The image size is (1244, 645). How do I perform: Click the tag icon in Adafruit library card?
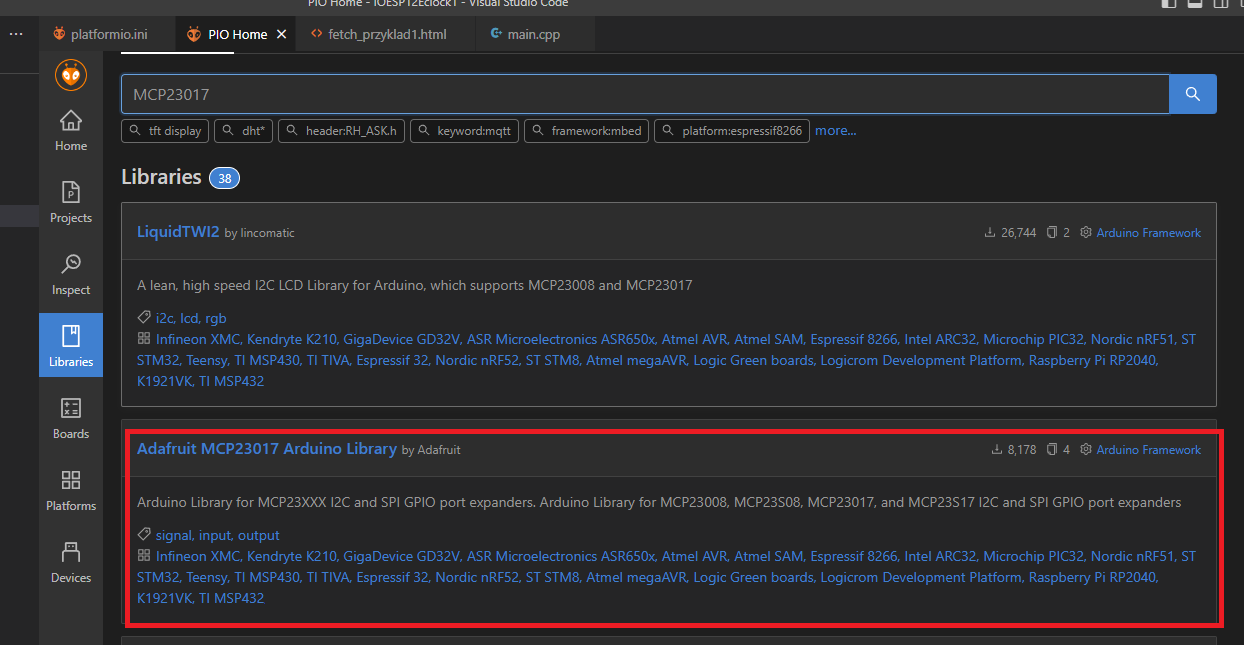[x=144, y=535]
